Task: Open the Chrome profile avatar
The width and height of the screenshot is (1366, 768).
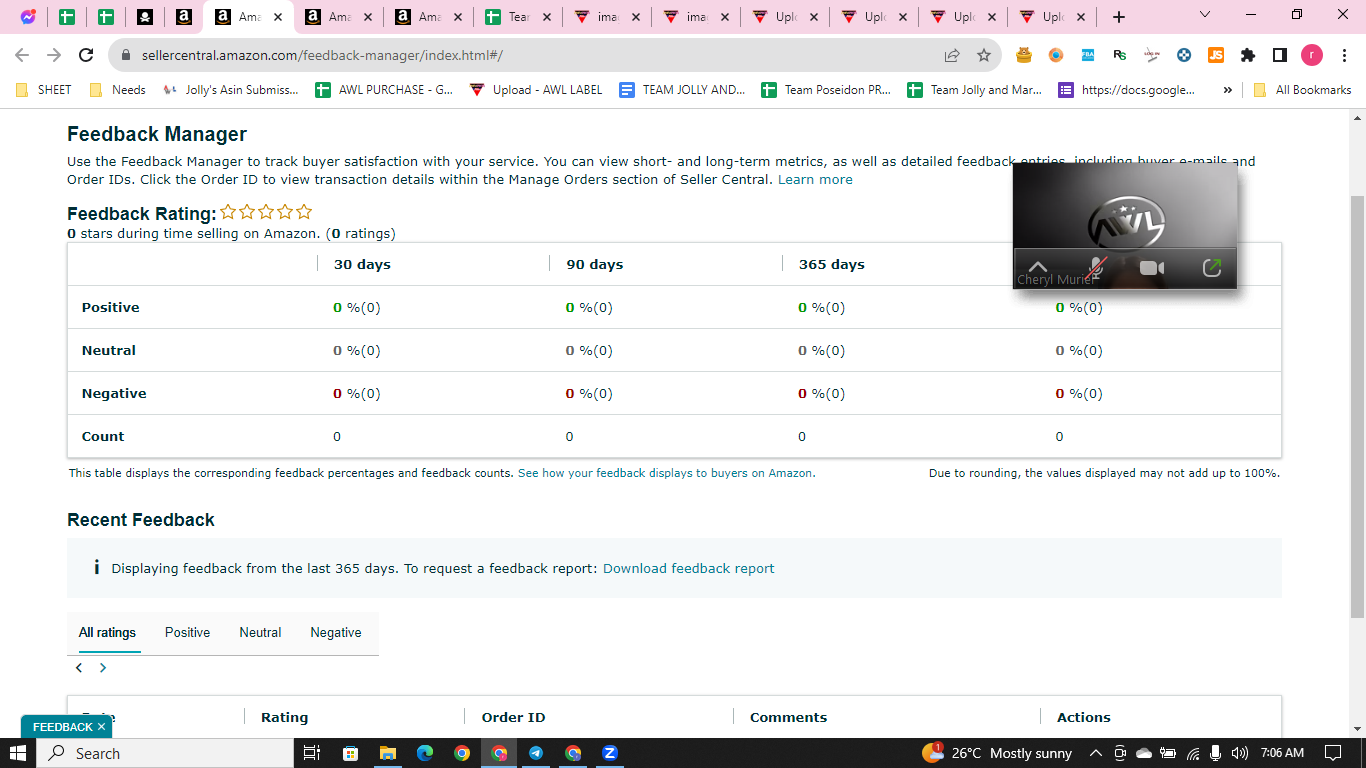Action: coord(1311,55)
